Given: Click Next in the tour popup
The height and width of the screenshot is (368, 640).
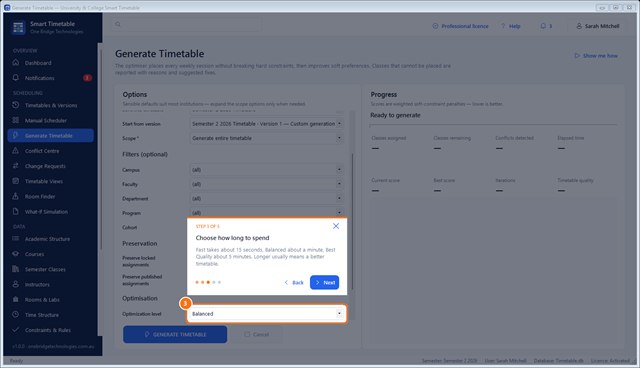Looking at the screenshot, I should (324, 282).
